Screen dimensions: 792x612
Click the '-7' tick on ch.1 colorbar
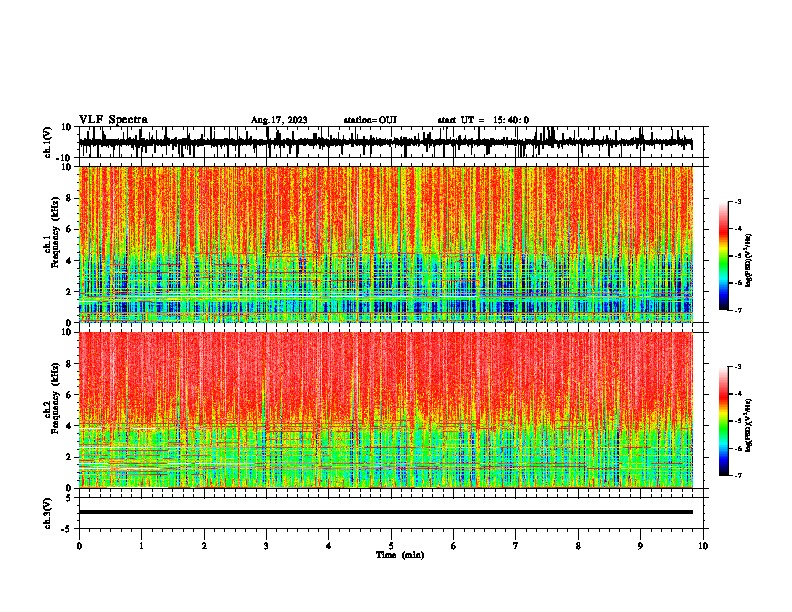(738, 310)
